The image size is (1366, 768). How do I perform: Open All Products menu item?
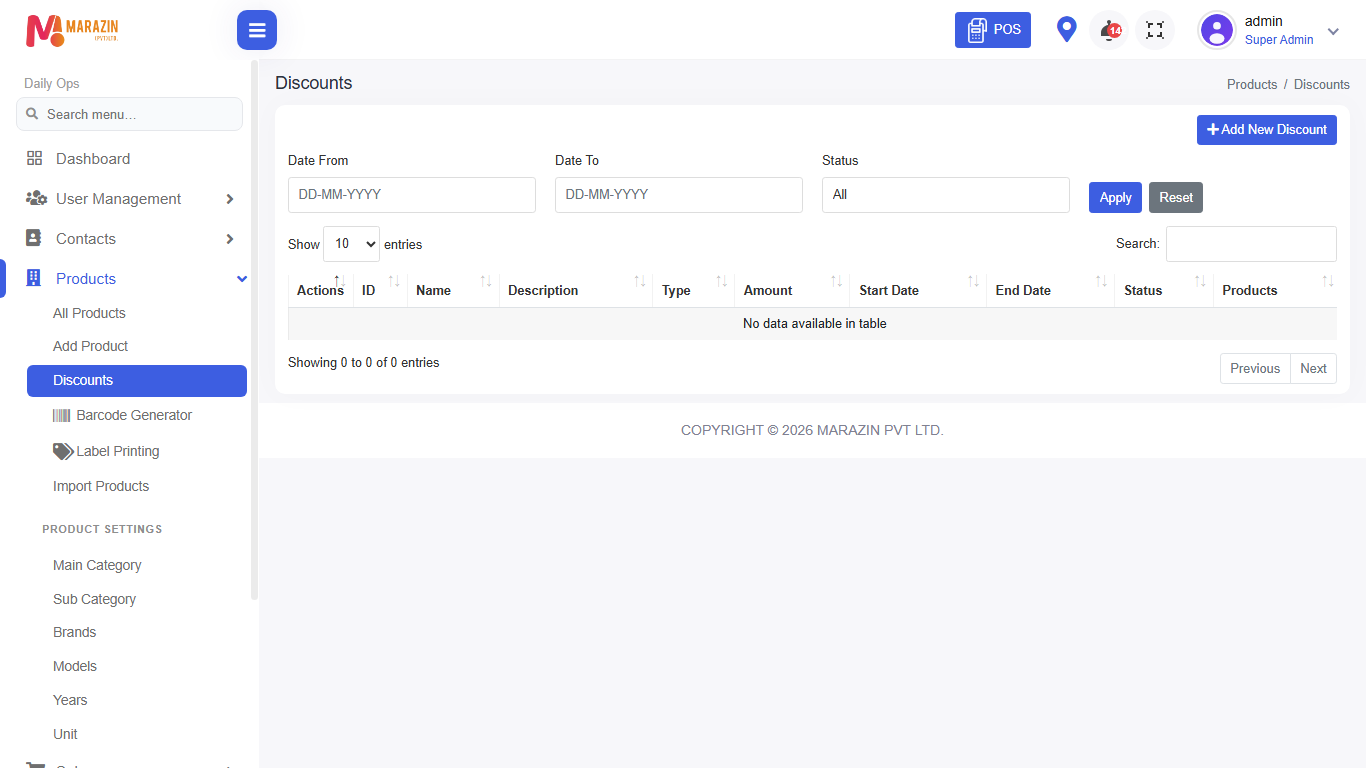89,313
